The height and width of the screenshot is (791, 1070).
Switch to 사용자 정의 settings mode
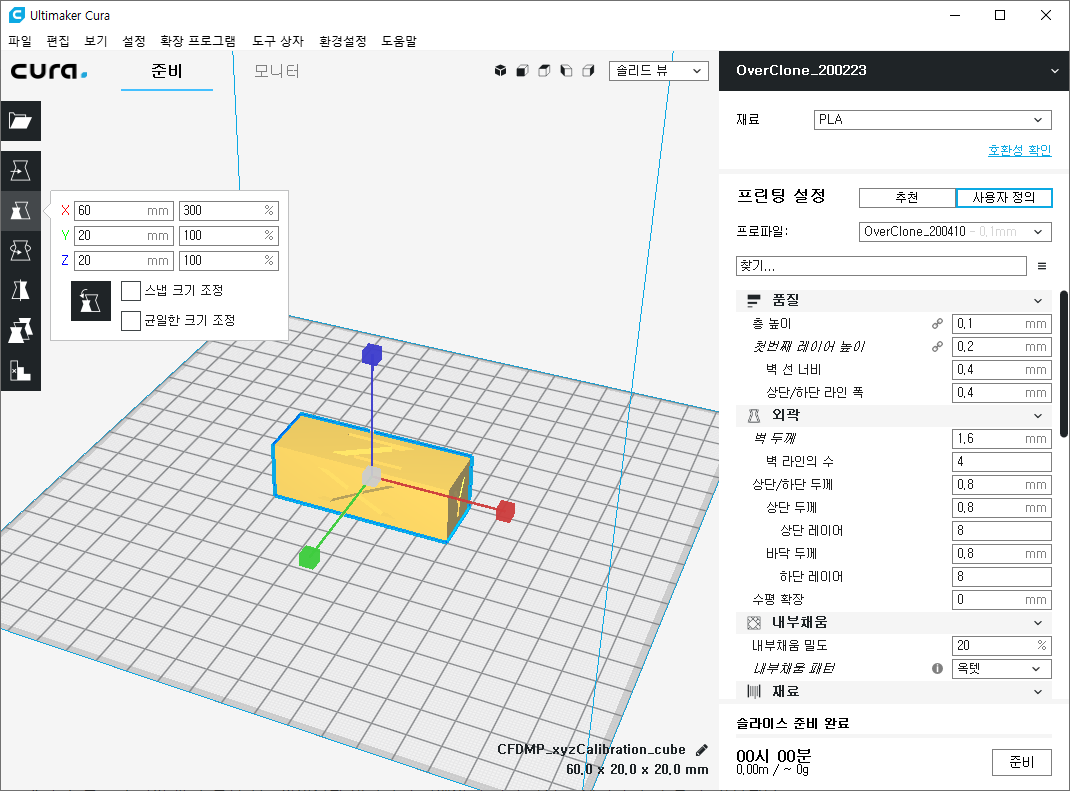[1004, 198]
